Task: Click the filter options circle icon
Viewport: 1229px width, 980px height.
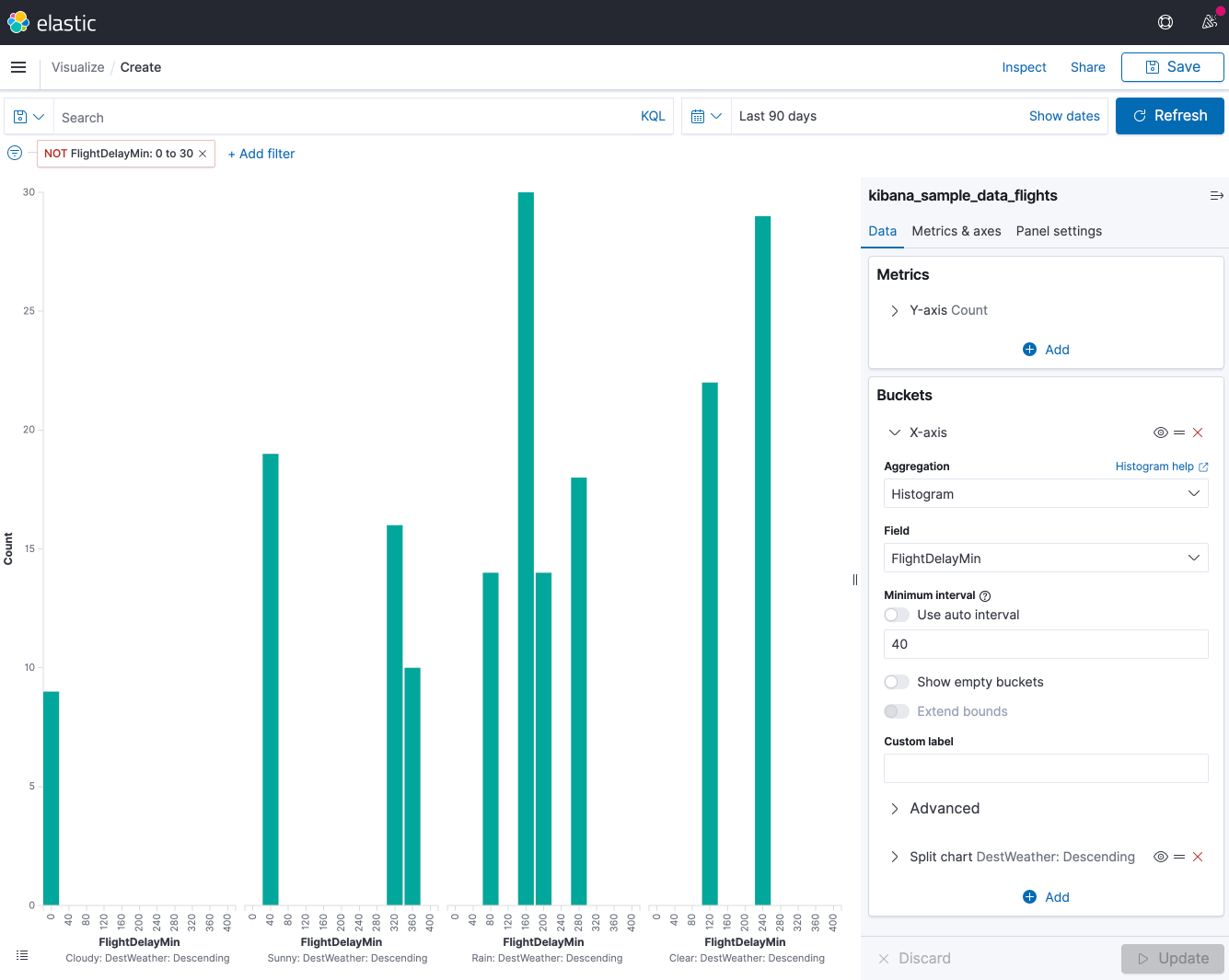Action: pyautogui.click(x=15, y=153)
